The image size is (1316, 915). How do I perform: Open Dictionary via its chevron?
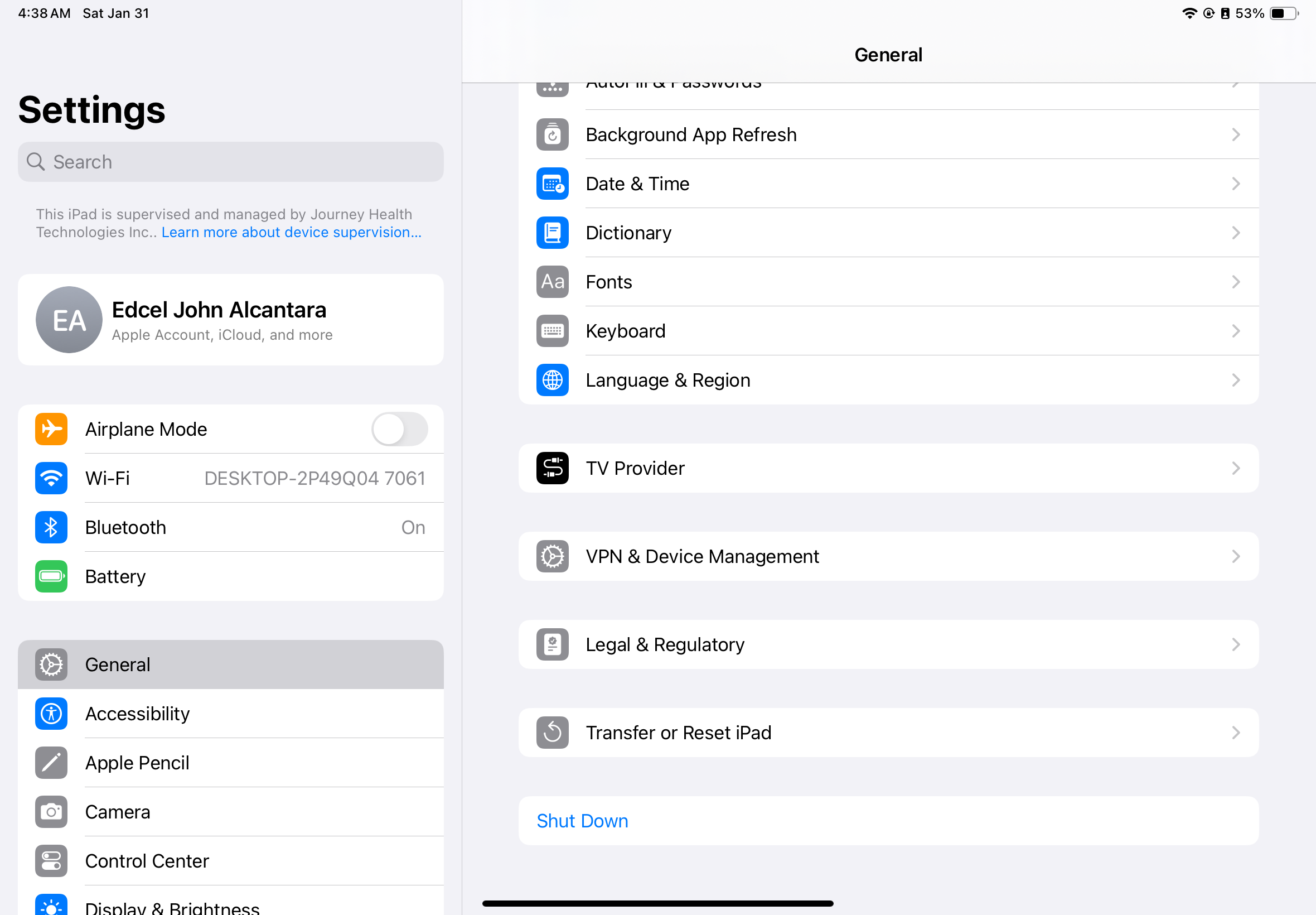[1236, 233]
